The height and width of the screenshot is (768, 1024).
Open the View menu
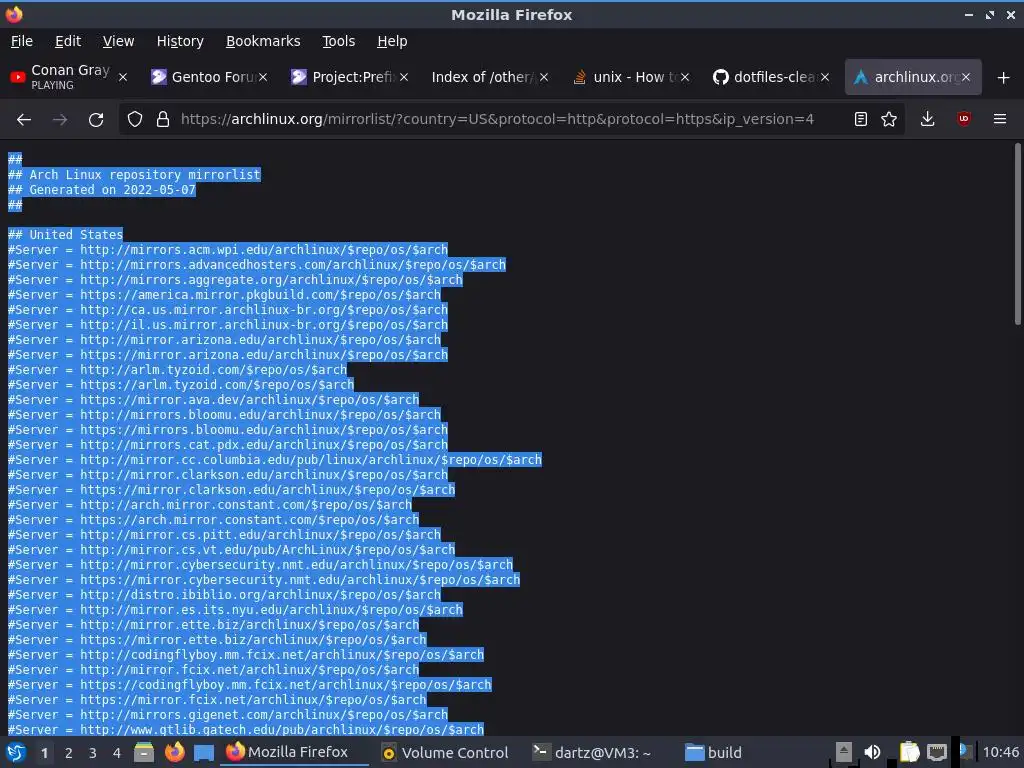[x=118, y=41]
